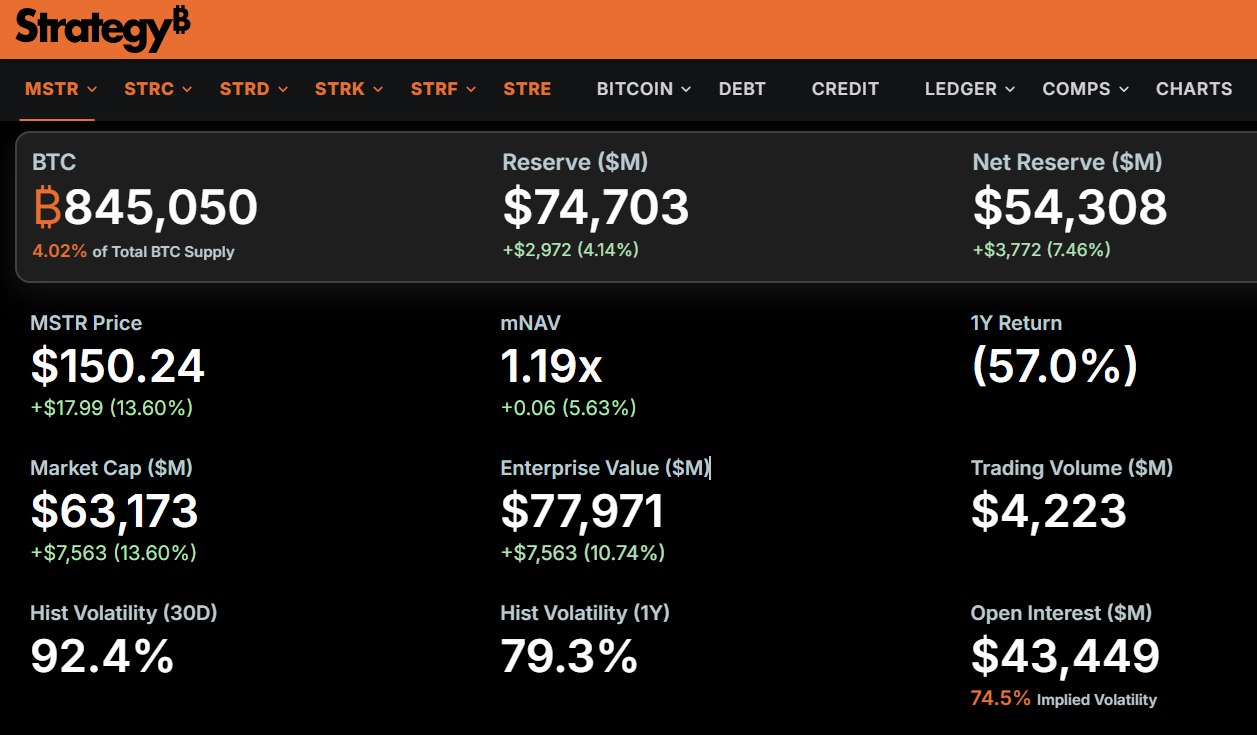
Task: Click the MSTR Price label
Action: (x=86, y=323)
